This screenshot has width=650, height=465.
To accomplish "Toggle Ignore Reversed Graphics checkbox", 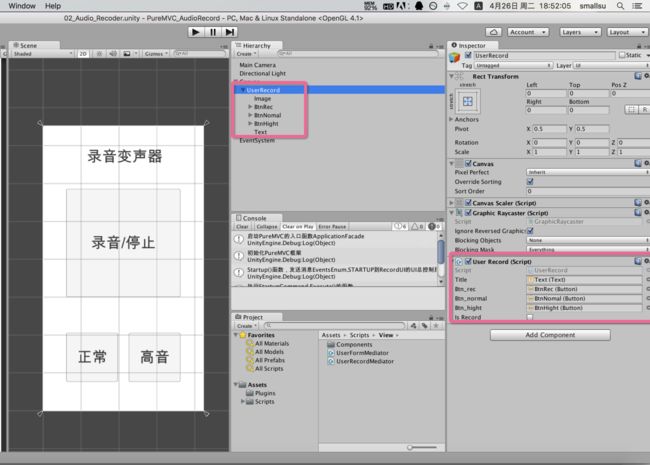I will coord(530,230).
